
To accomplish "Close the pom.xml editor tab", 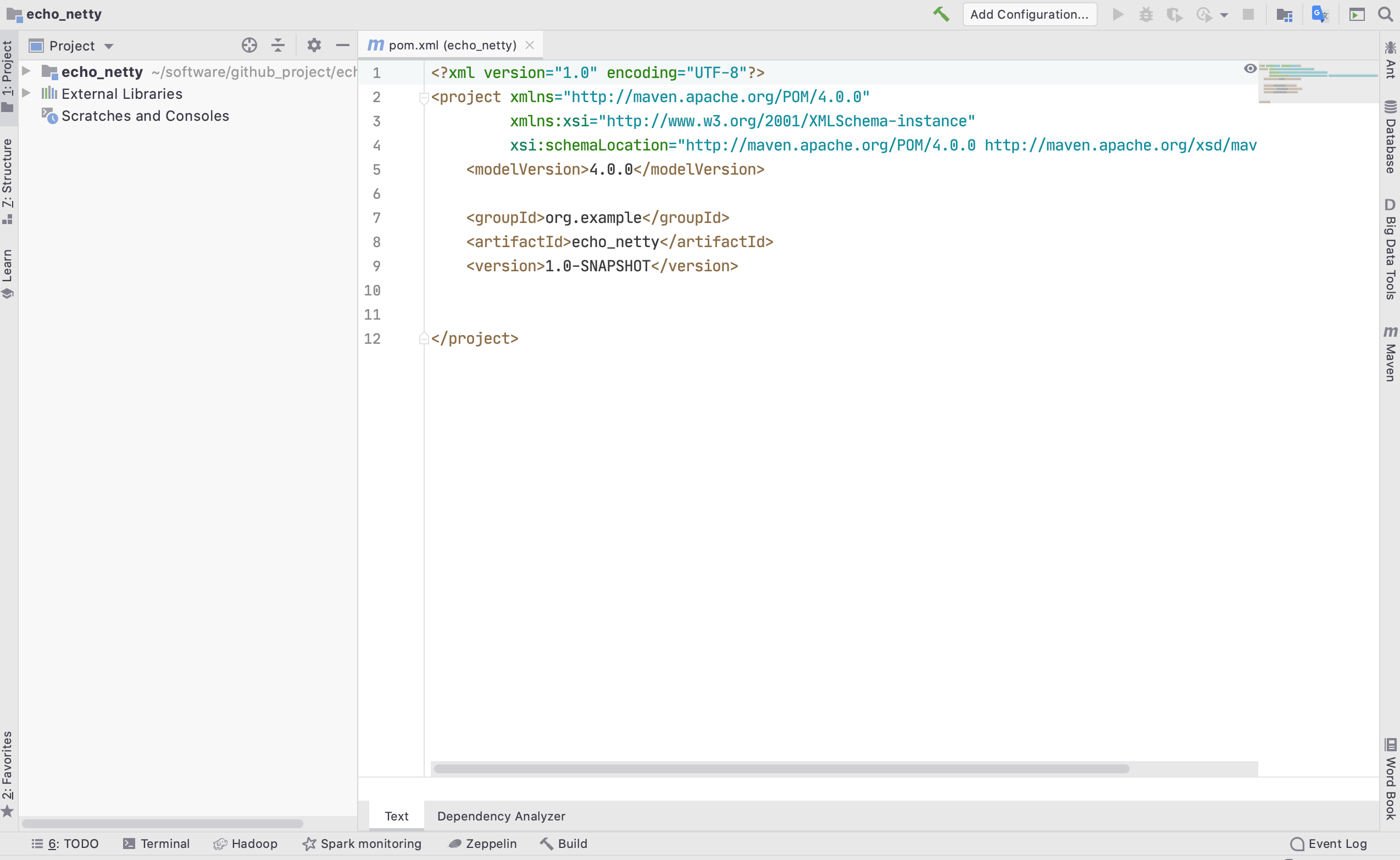I will coord(530,45).
